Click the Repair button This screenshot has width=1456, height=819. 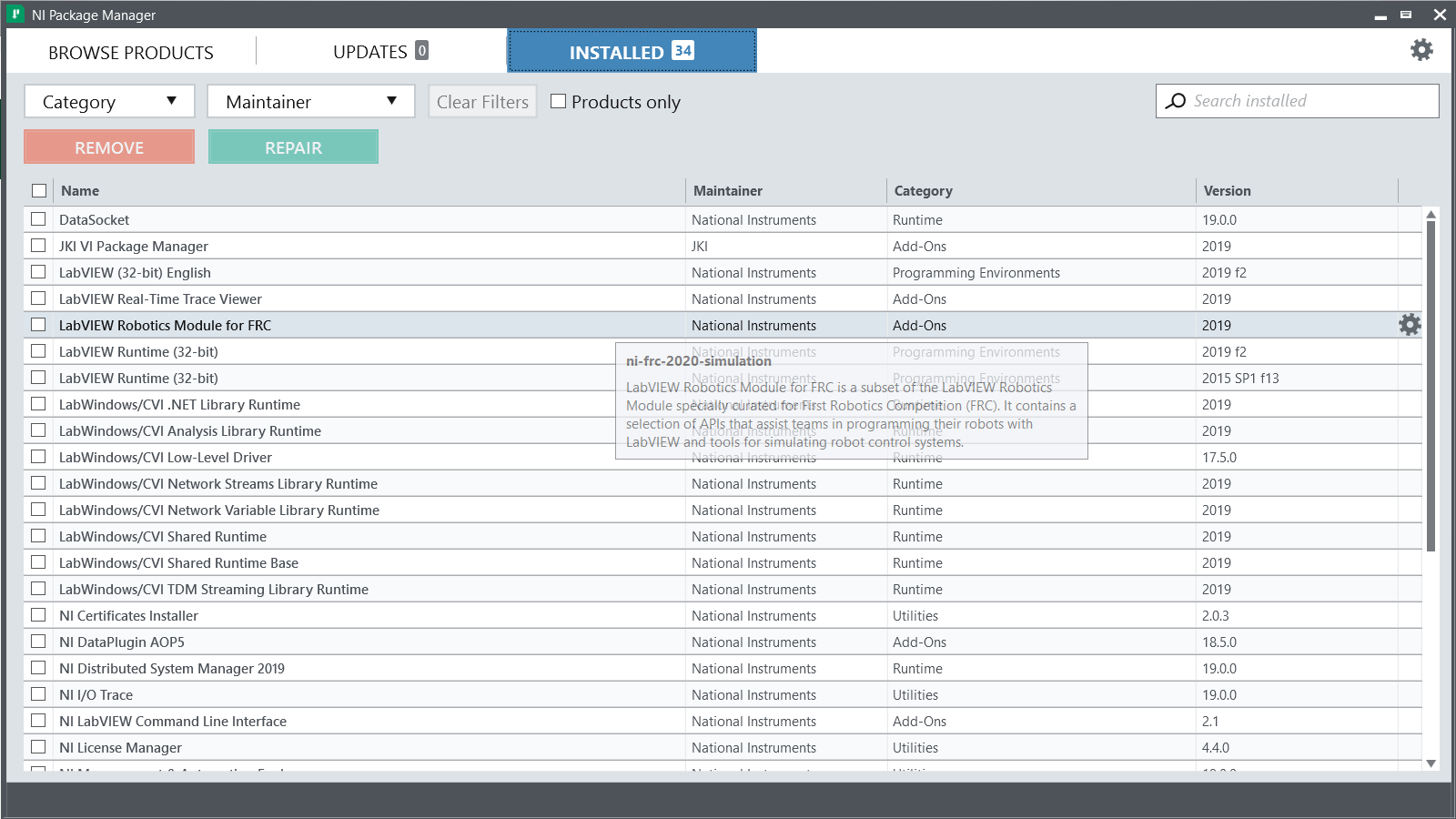point(293,147)
